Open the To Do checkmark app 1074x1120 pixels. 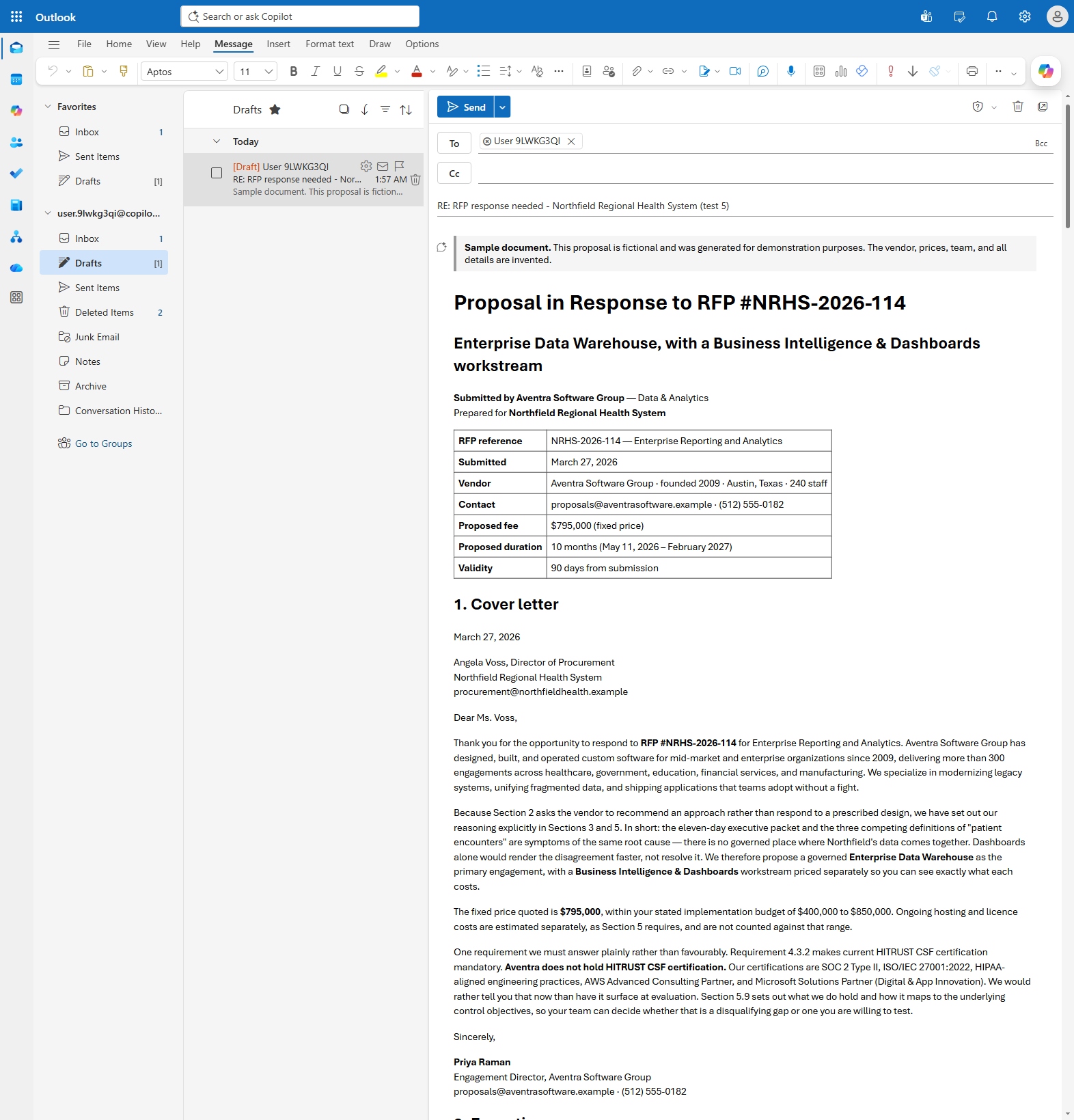point(16,174)
